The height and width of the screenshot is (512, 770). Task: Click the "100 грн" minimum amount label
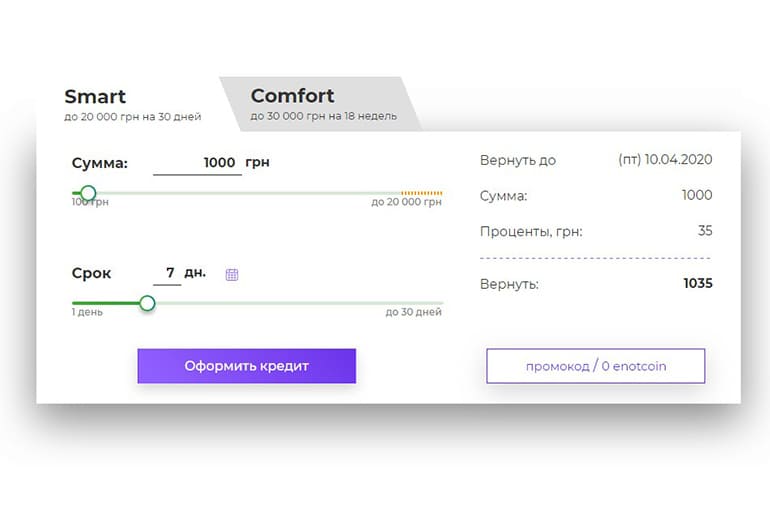tap(90, 202)
